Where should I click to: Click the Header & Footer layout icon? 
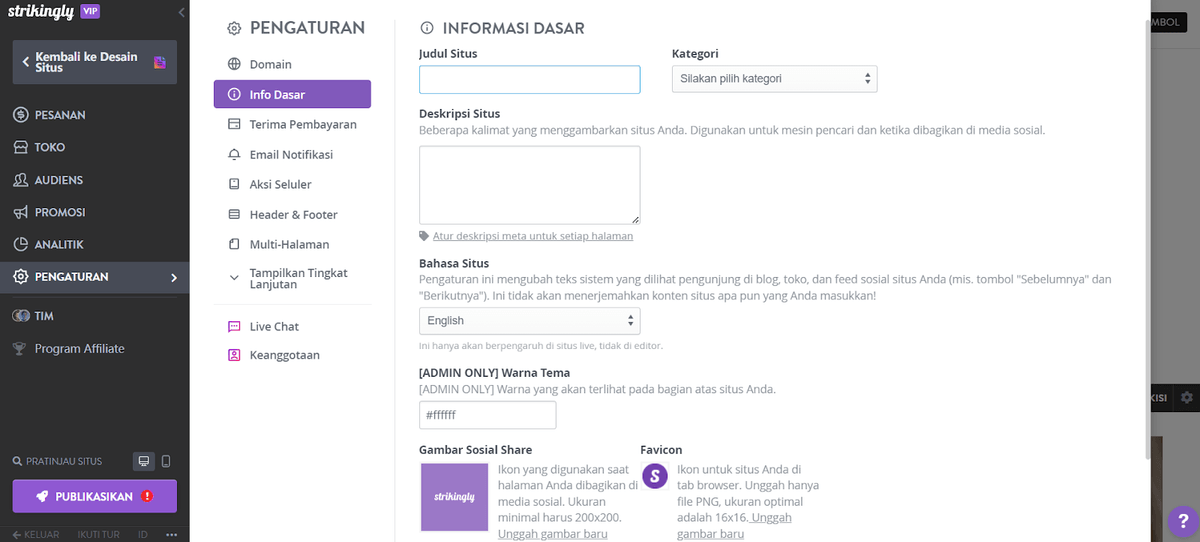tap(234, 215)
